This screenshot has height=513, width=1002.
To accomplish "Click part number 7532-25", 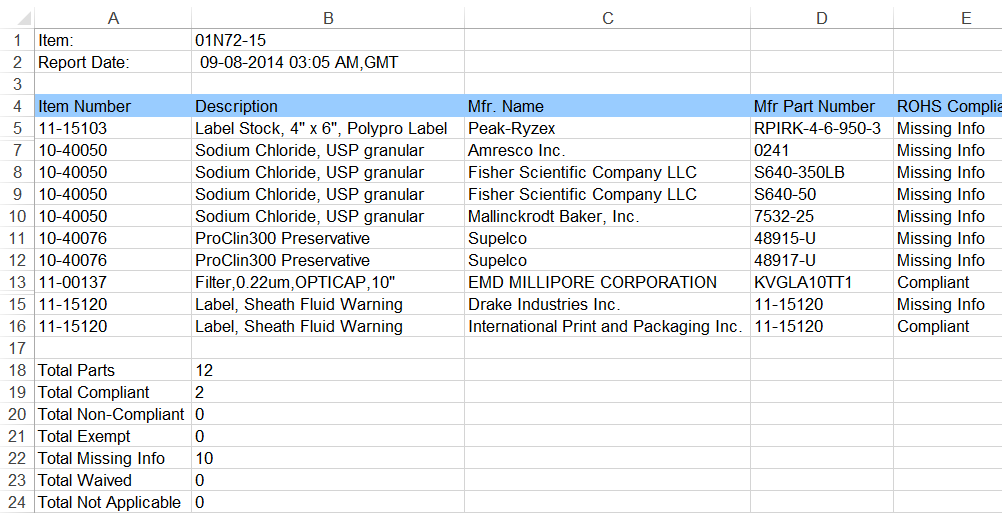I will [822, 217].
